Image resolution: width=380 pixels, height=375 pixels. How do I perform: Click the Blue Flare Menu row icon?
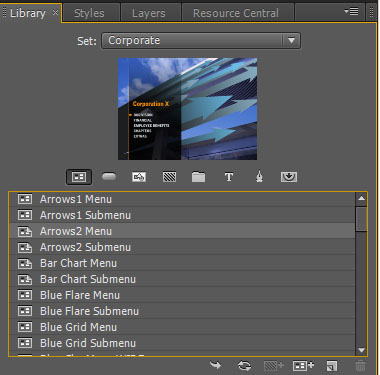pos(25,295)
